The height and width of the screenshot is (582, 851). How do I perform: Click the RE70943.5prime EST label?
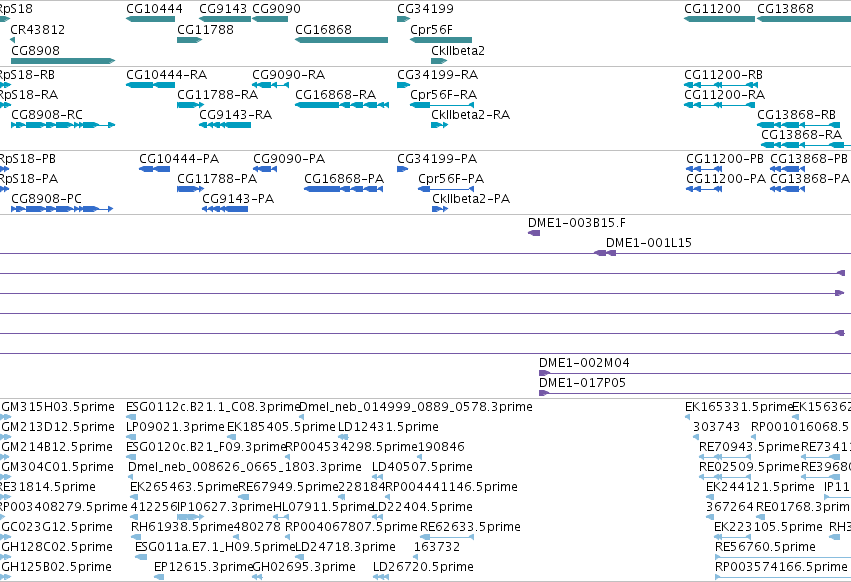[750, 447]
